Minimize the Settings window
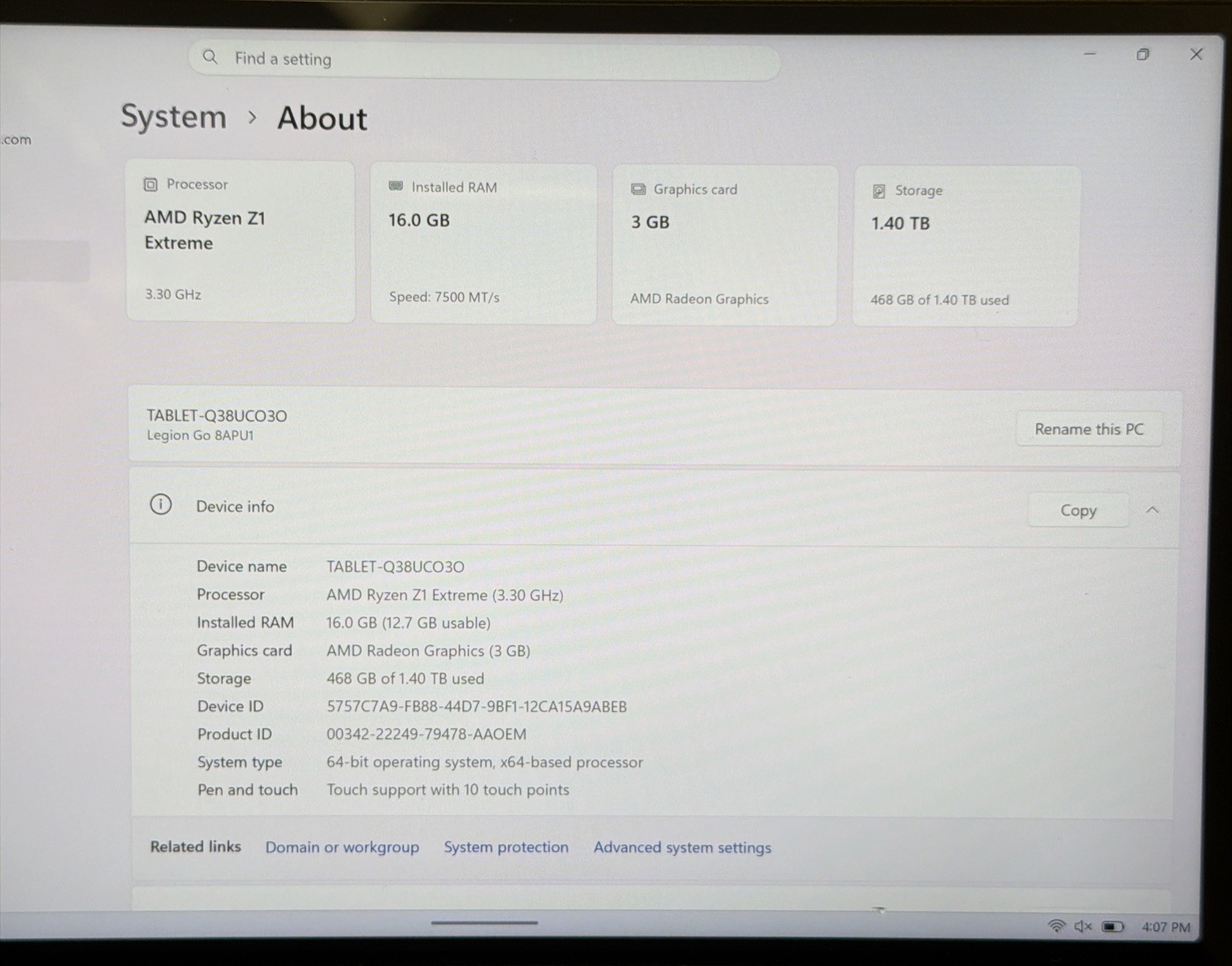This screenshot has width=1232, height=966. pos(1090,54)
